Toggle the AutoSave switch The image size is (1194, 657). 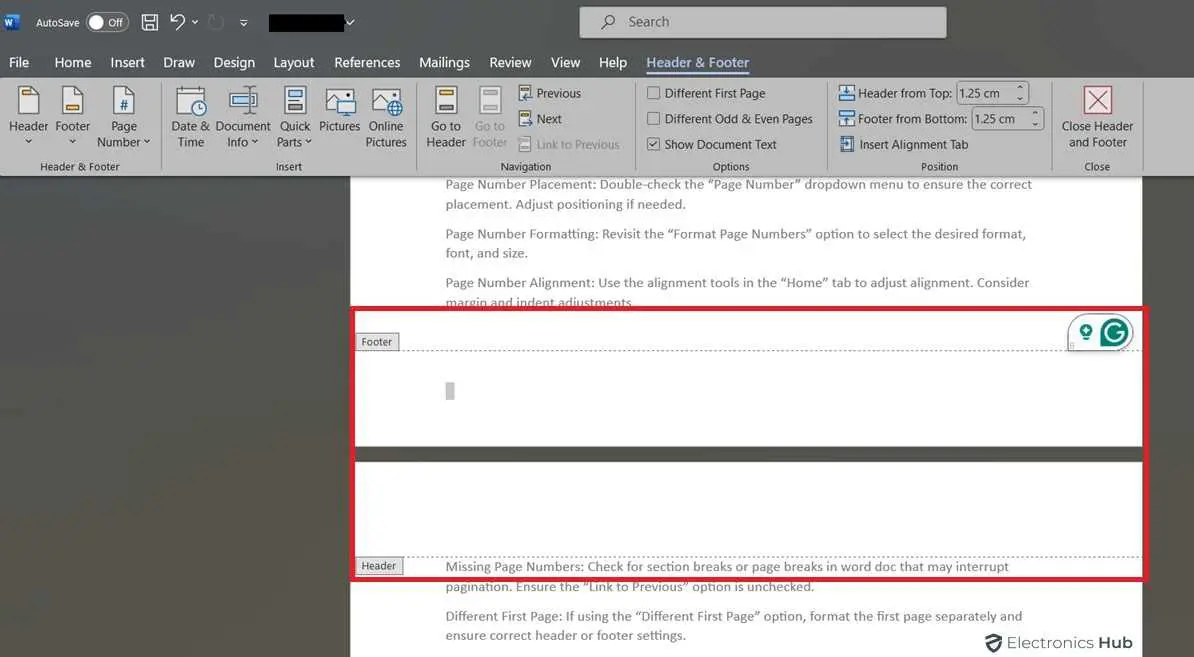tap(106, 22)
